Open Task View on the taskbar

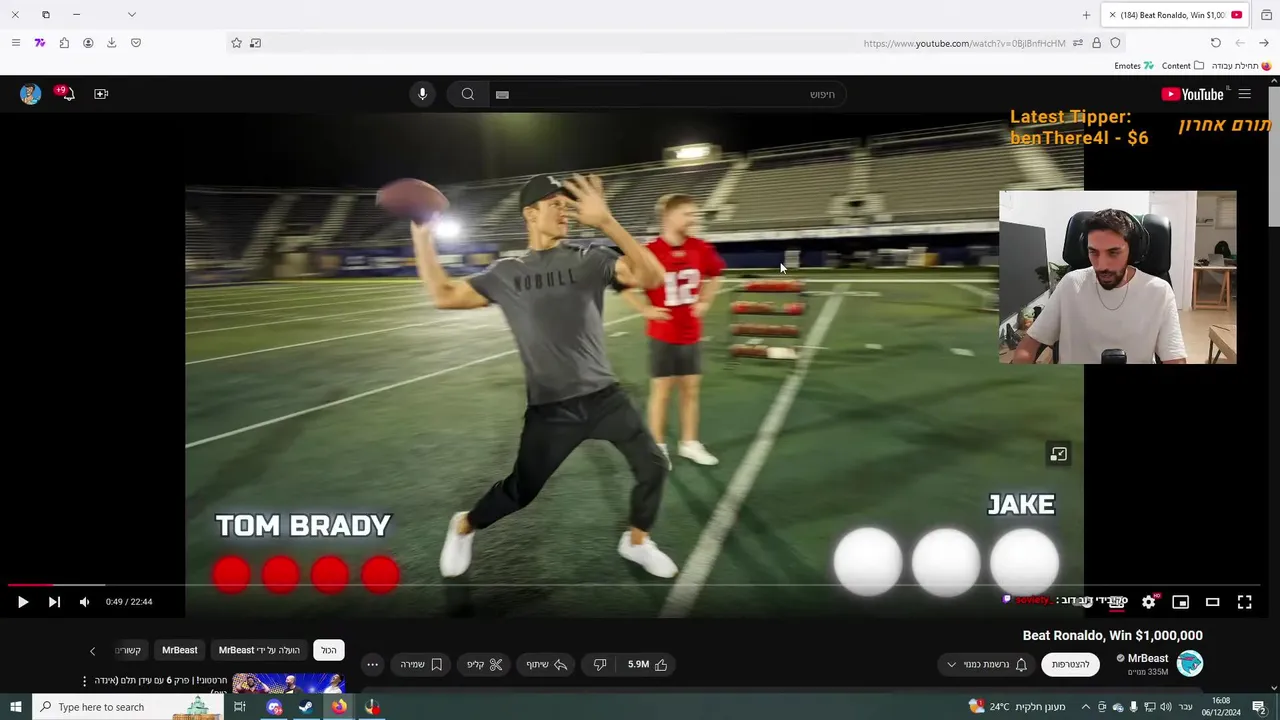240,707
